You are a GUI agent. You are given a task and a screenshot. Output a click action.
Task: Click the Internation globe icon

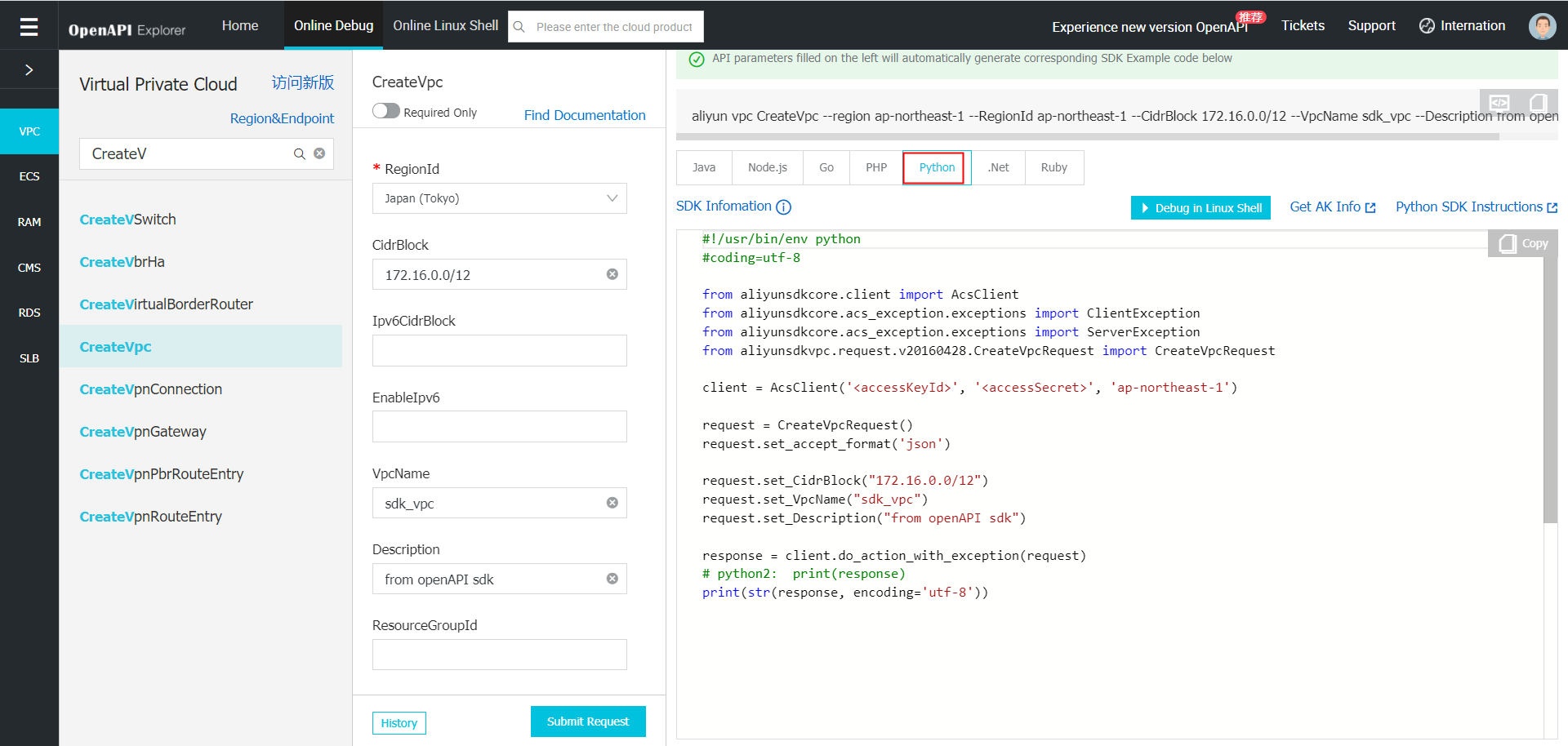pyautogui.click(x=1427, y=26)
